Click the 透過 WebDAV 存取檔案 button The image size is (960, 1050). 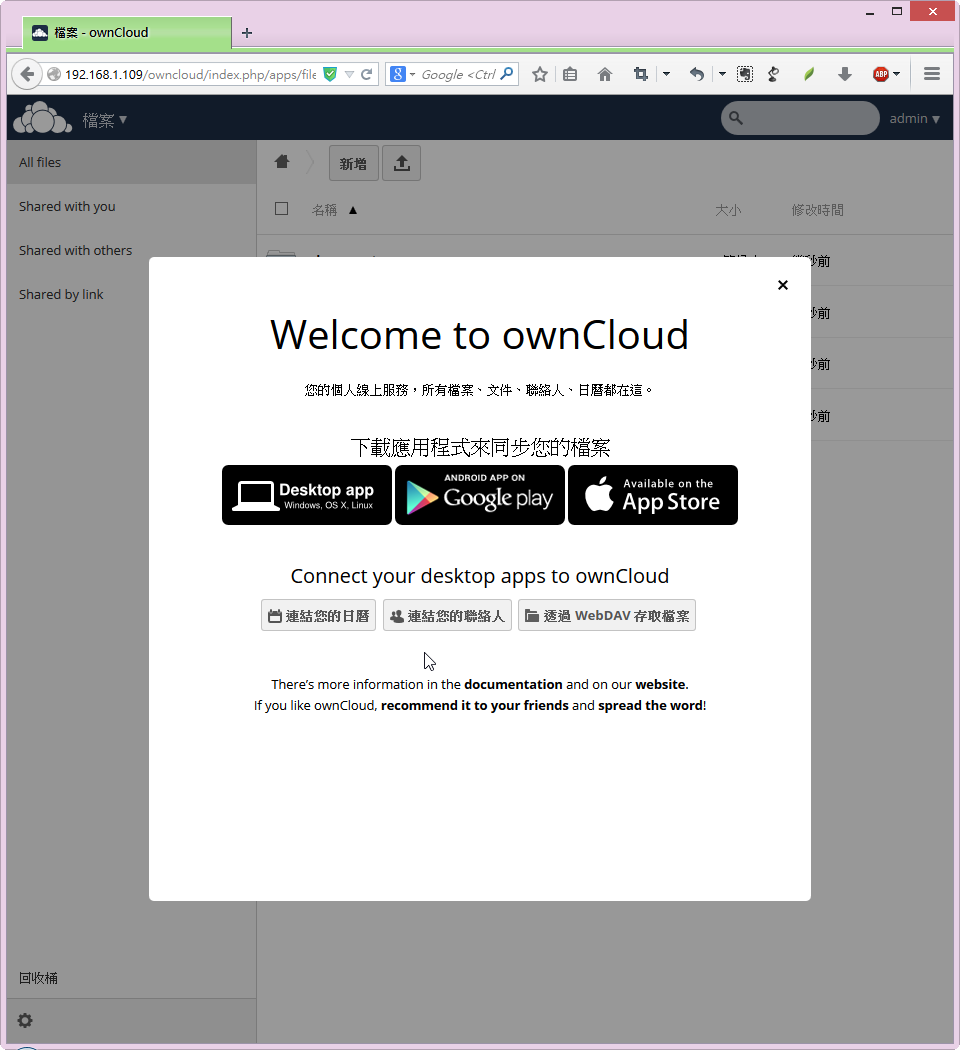(607, 615)
